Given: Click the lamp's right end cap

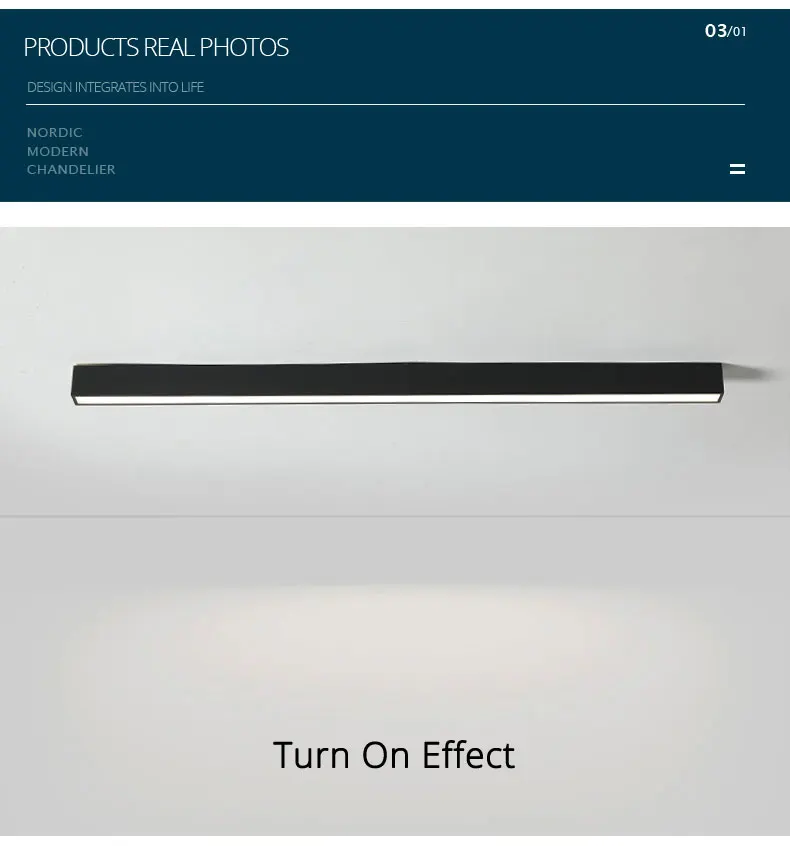Looking at the screenshot, I should click(720, 381).
